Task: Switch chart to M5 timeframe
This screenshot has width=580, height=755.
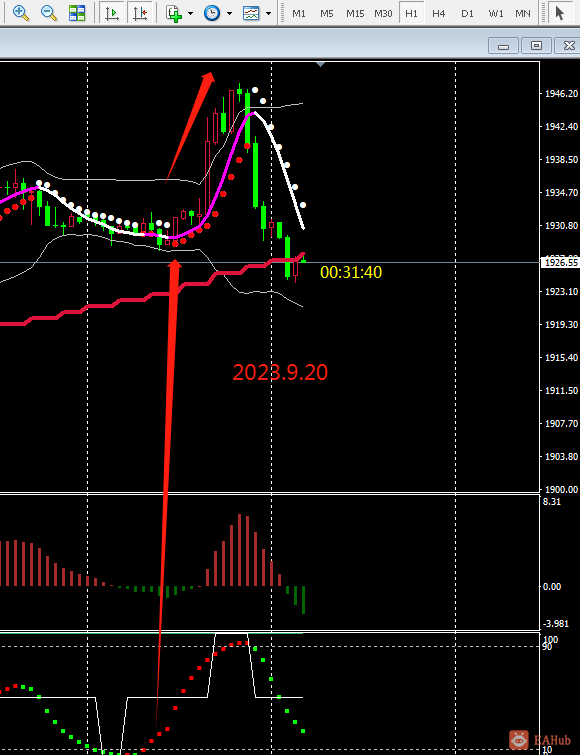Action: (x=327, y=13)
